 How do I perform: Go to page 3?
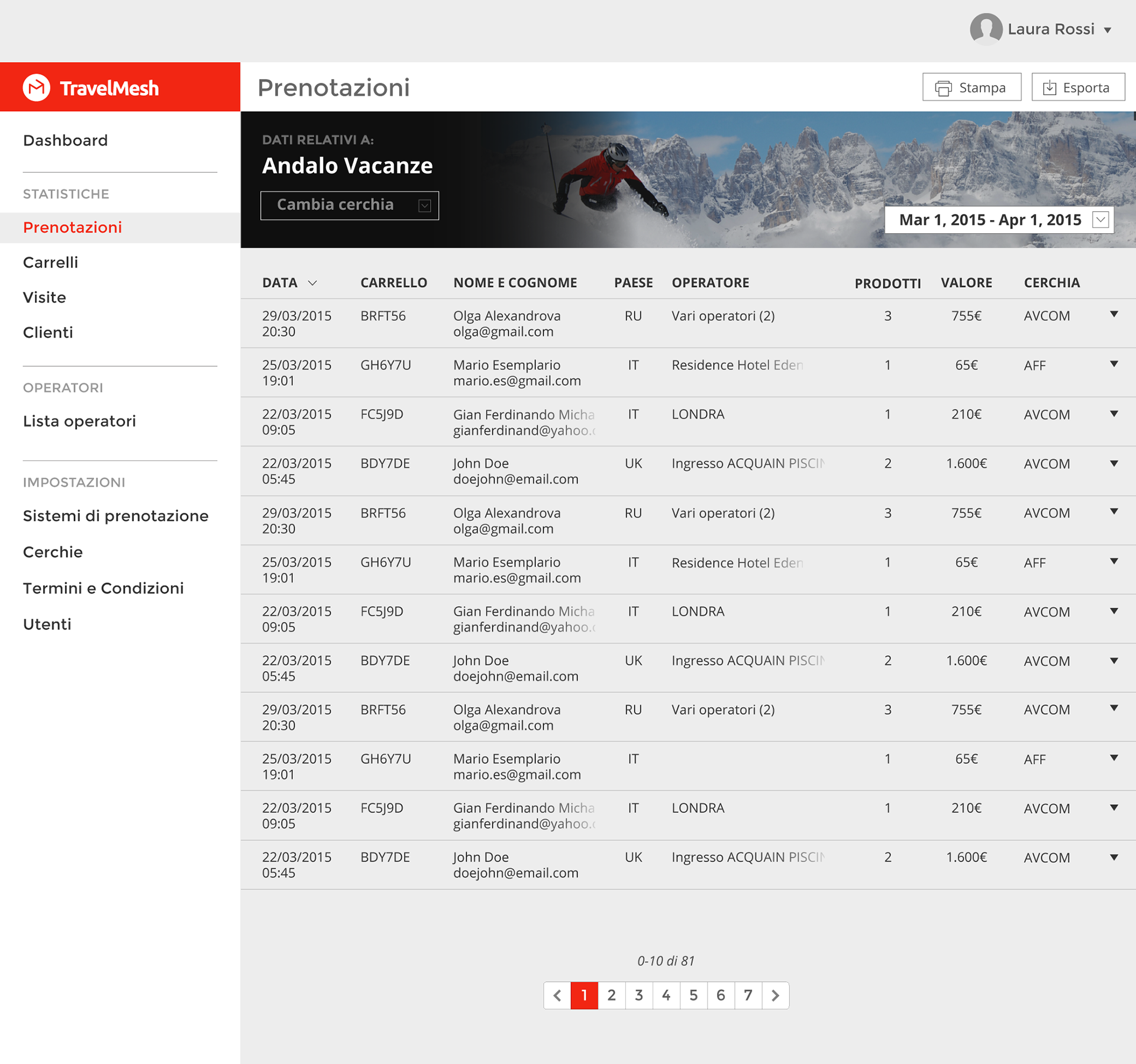pyautogui.click(x=639, y=995)
